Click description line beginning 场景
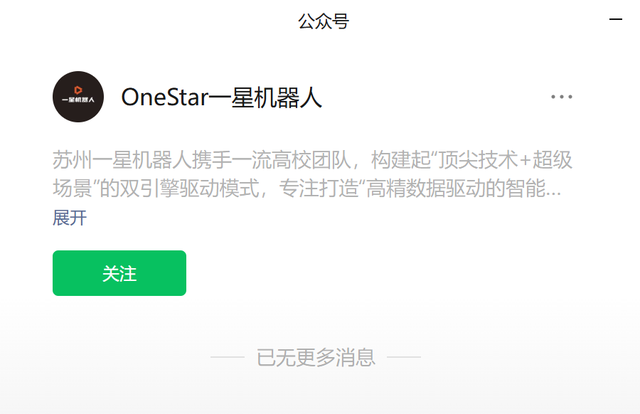Viewport: 640px width, 414px height. [x=307, y=189]
